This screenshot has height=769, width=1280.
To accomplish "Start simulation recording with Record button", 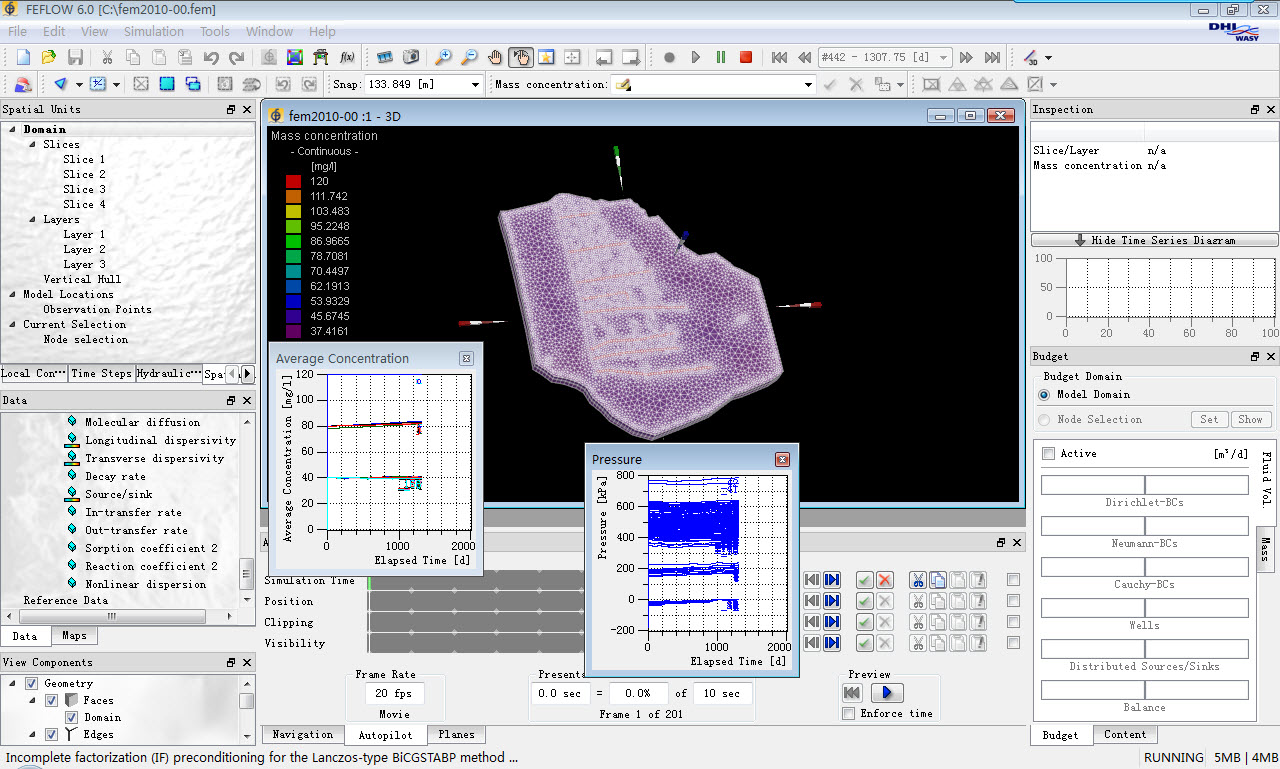I will (x=670, y=57).
